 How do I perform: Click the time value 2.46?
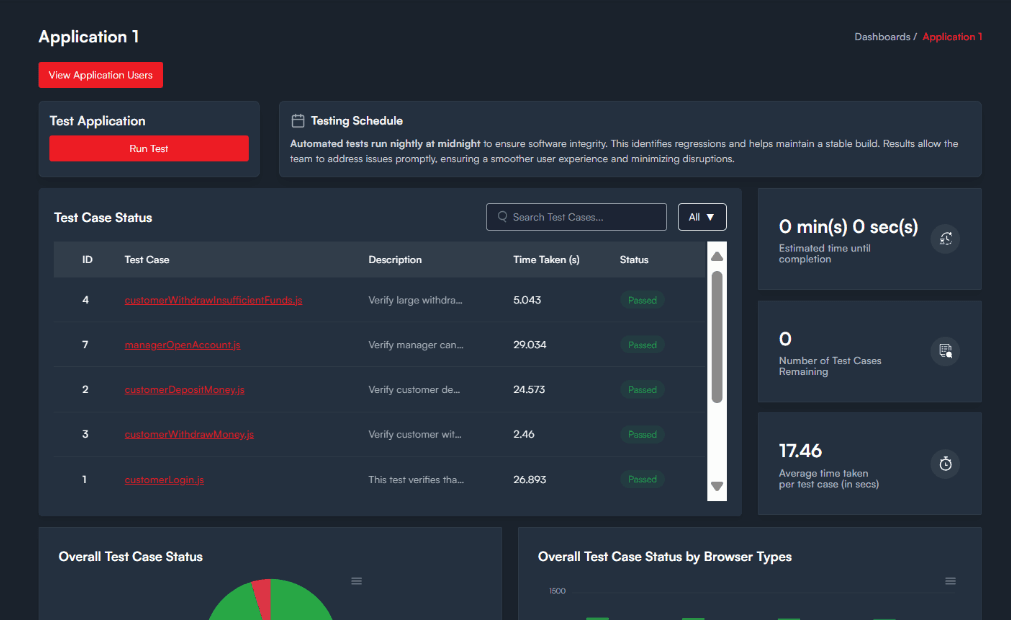[524, 434]
